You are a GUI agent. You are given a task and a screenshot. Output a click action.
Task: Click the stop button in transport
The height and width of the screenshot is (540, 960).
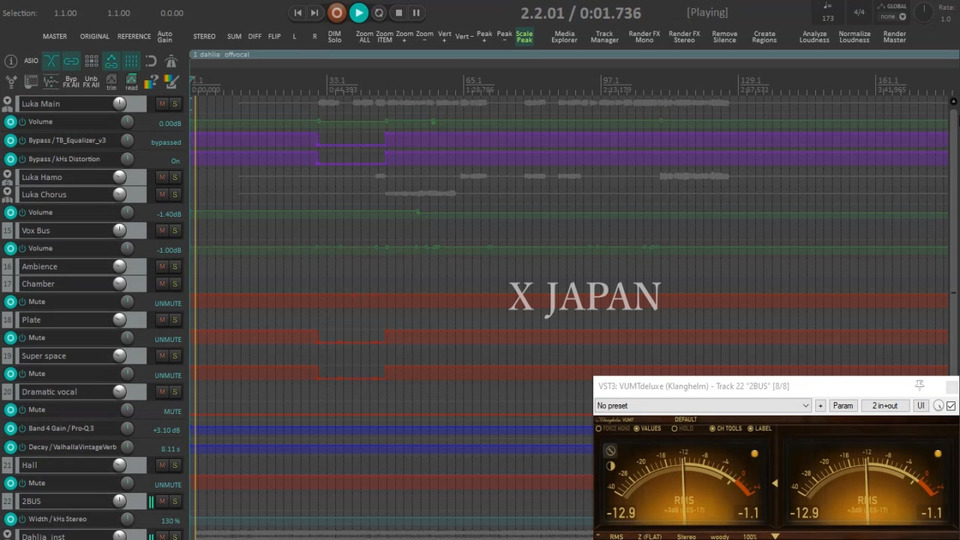399,13
